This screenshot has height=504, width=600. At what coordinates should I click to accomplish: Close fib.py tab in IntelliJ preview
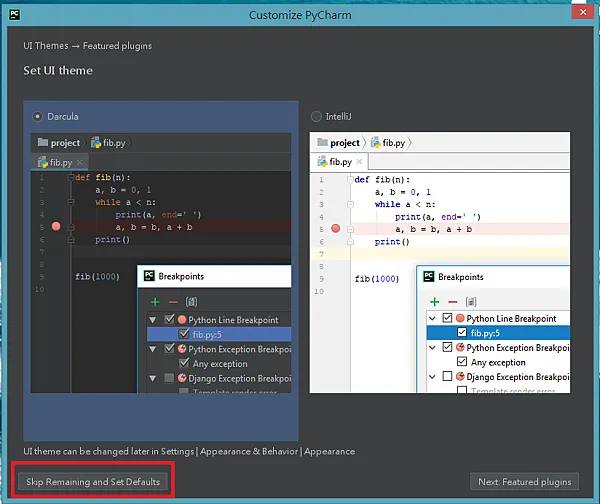pyautogui.click(x=359, y=161)
